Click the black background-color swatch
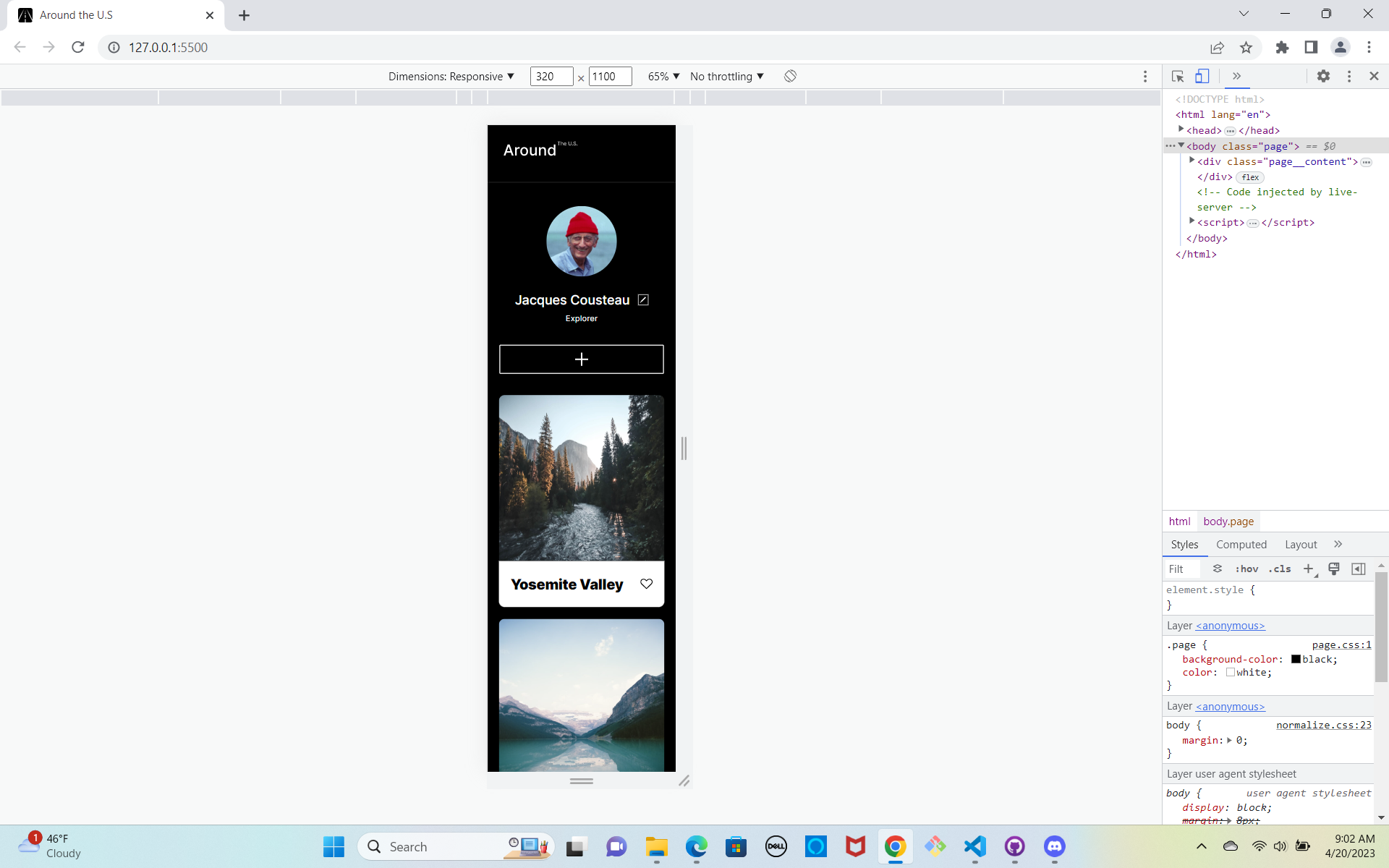This screenshot has height=868, width=1389. (1296, 659)
